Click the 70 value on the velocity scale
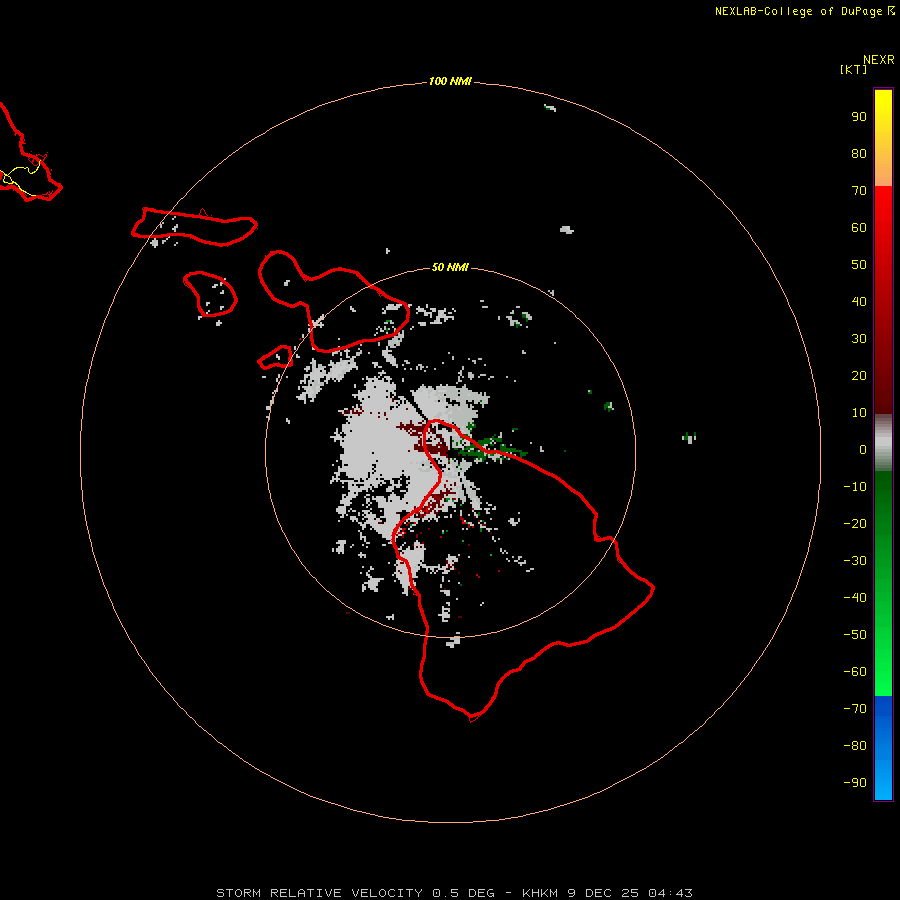900x900 pixels. 859,191
